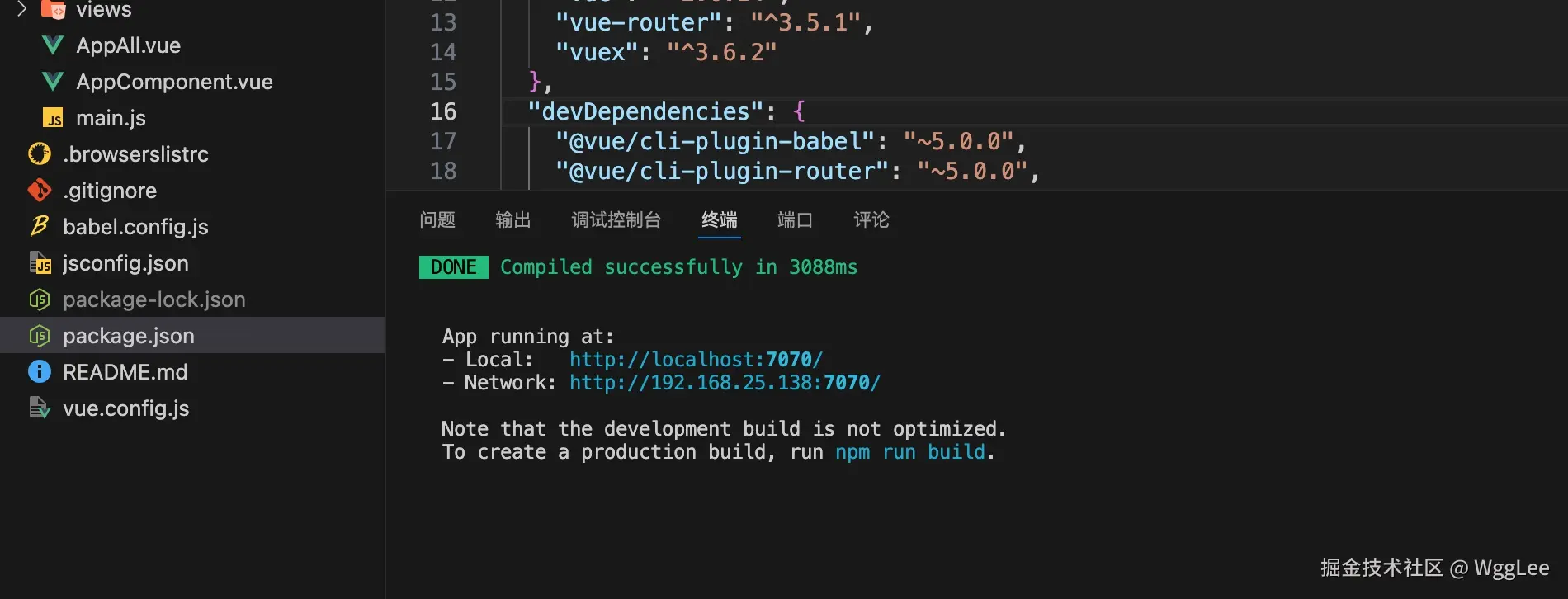Select jsconfig.json in the file tree
The width and height of the screenshot is (1568, 599).
click(x=125, y=263)
